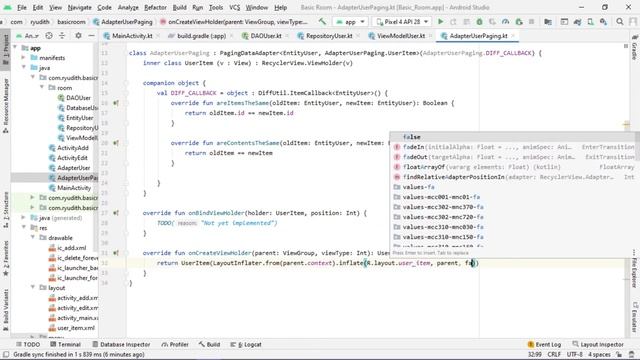The width and height of the screenshot is (640, 360).
Task: Click Expand/Collapse all icon in project panel
Action: (62, 36)
